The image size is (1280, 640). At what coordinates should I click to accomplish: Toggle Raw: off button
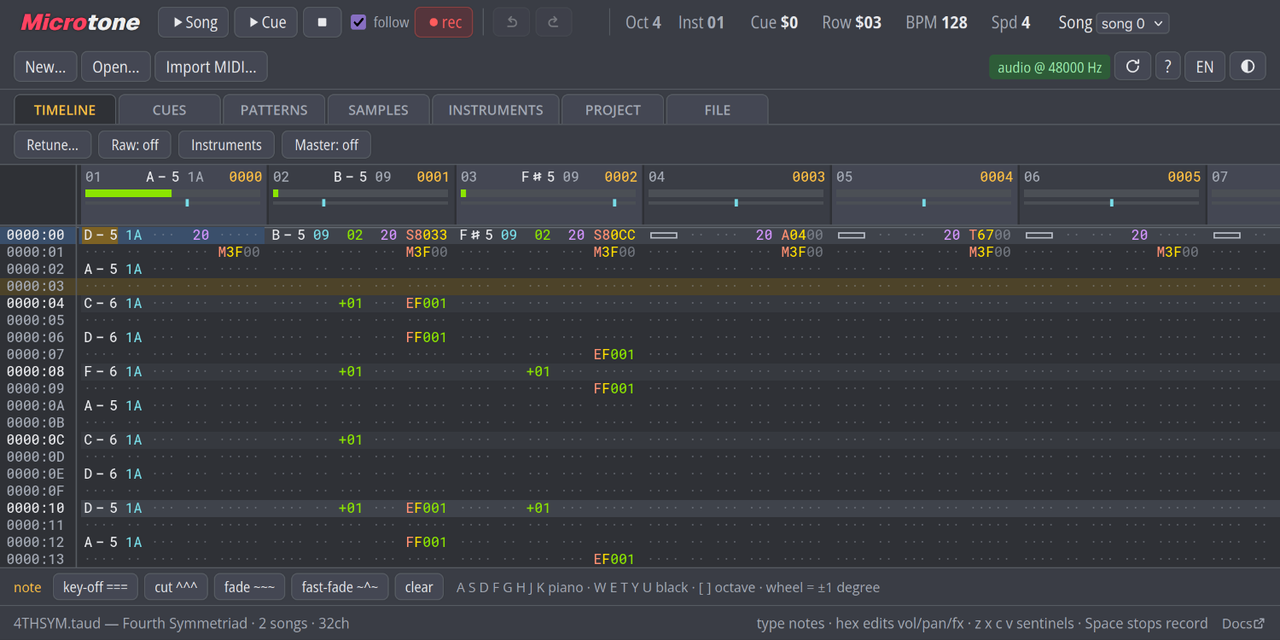[135, 145]
